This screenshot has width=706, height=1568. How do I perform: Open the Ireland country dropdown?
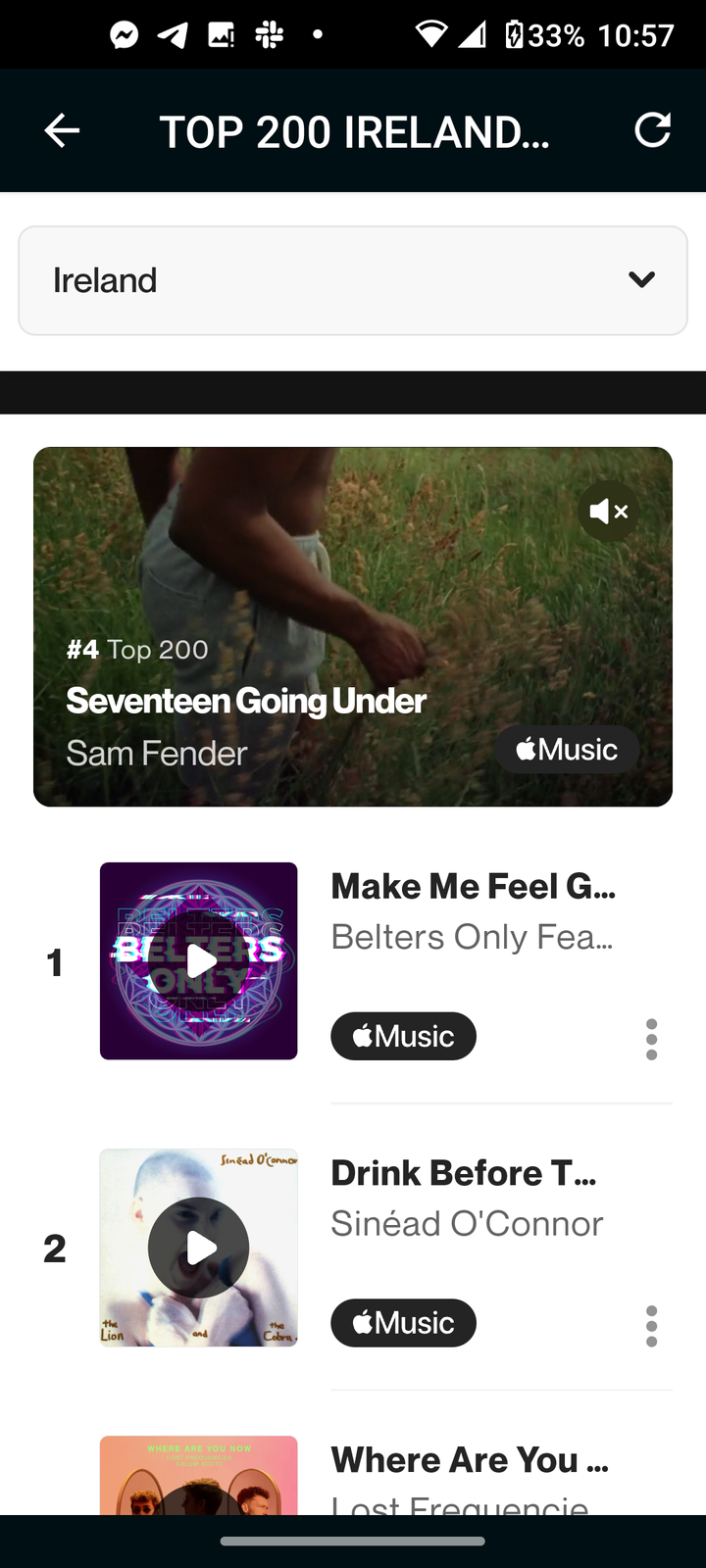[x=353, y=280]
